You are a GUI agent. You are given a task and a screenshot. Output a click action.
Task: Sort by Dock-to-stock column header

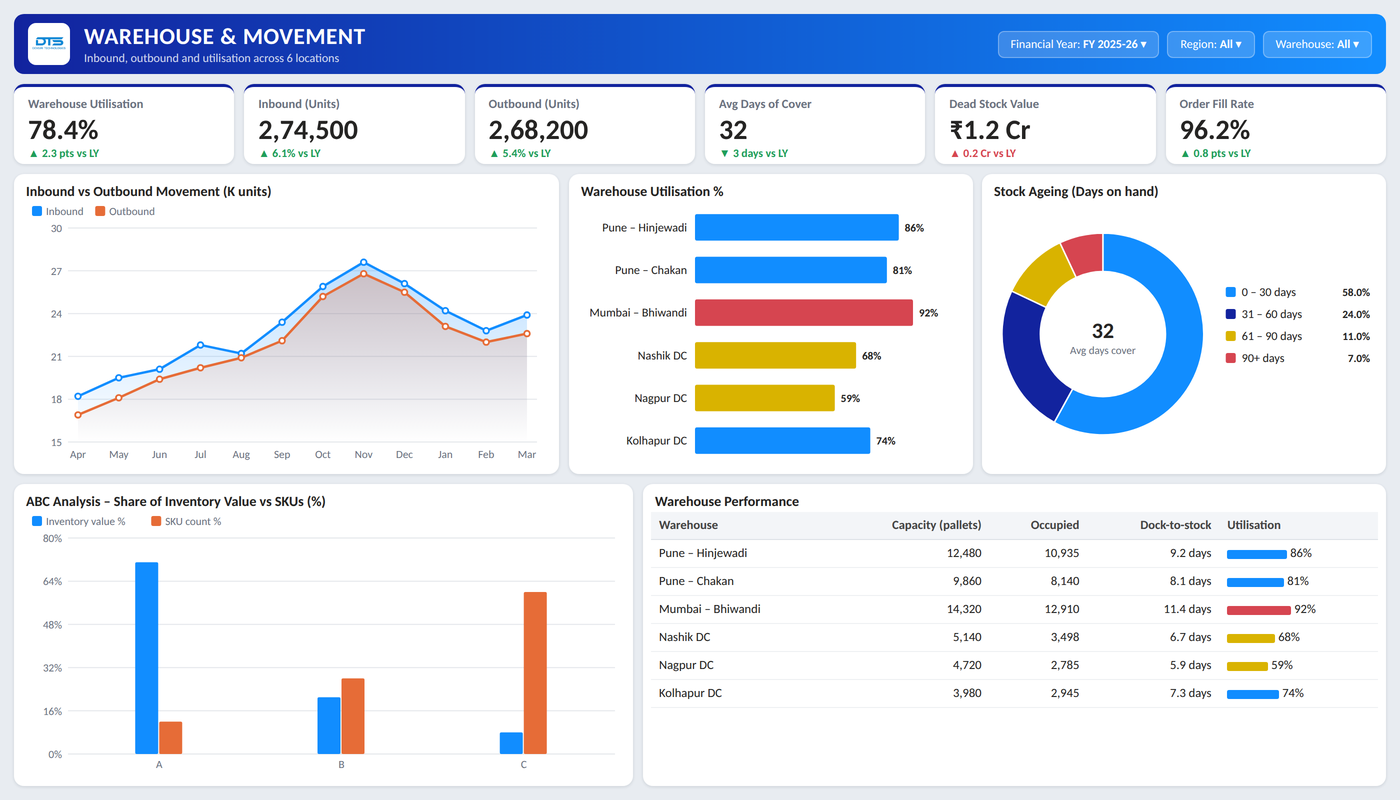point(1175,525)
